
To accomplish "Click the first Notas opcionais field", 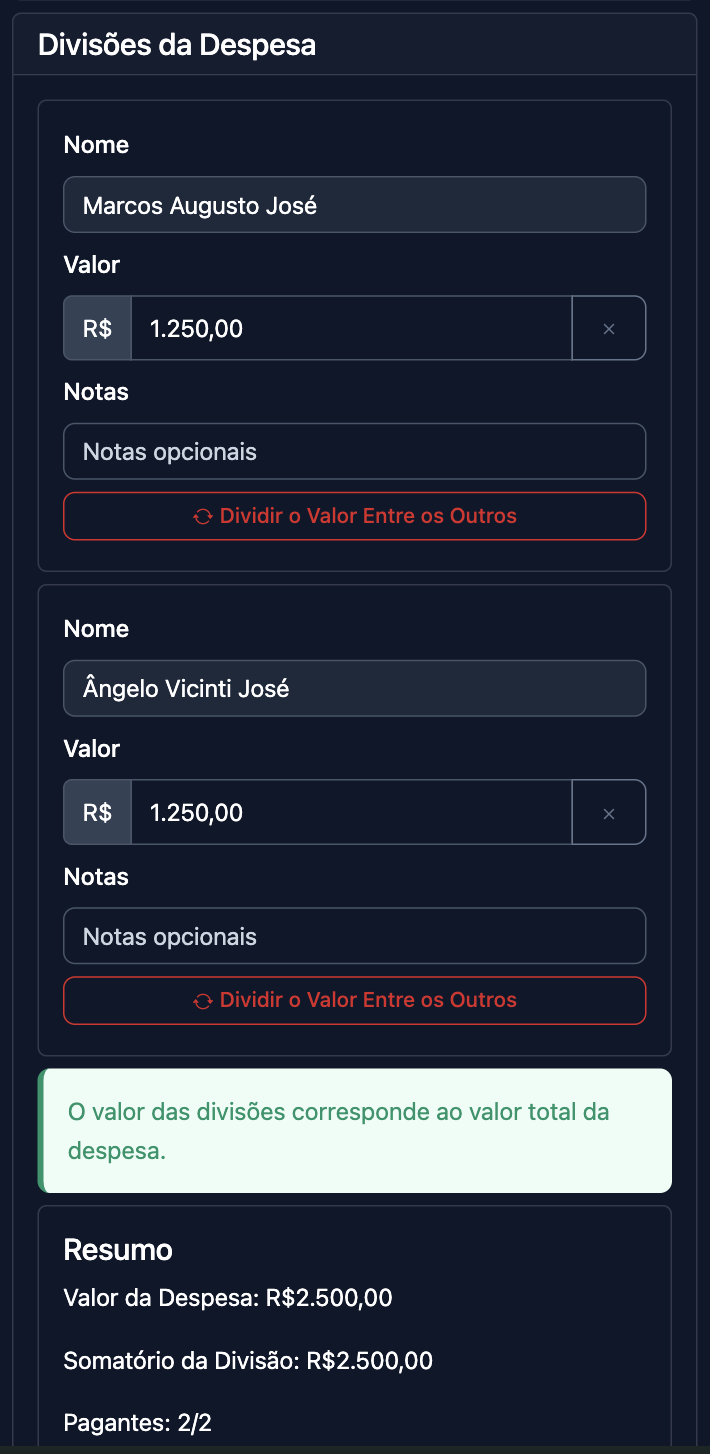I will [x=354, y=451].
